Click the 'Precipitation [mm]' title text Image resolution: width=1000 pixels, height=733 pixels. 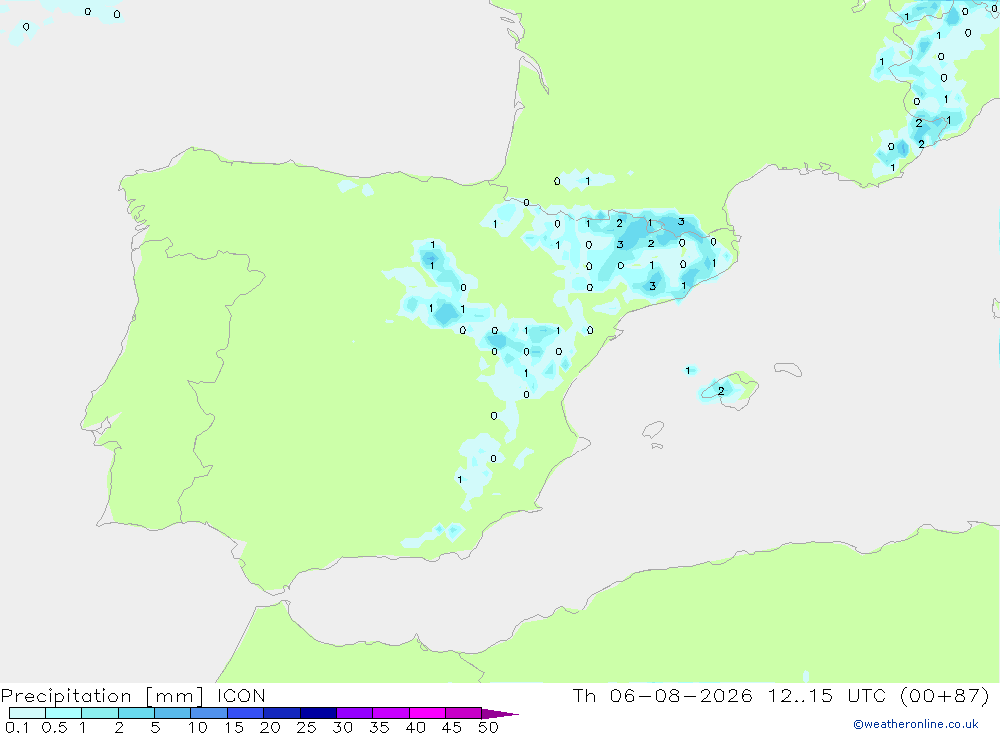[x=102, y=696]
